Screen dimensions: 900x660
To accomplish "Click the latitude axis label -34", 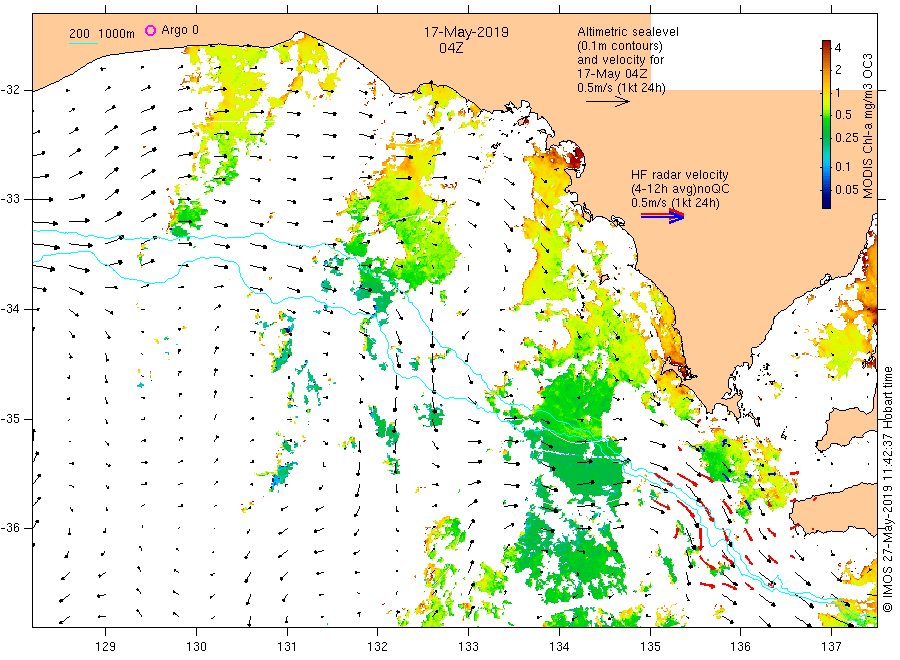I will click(x=11, y=309).
